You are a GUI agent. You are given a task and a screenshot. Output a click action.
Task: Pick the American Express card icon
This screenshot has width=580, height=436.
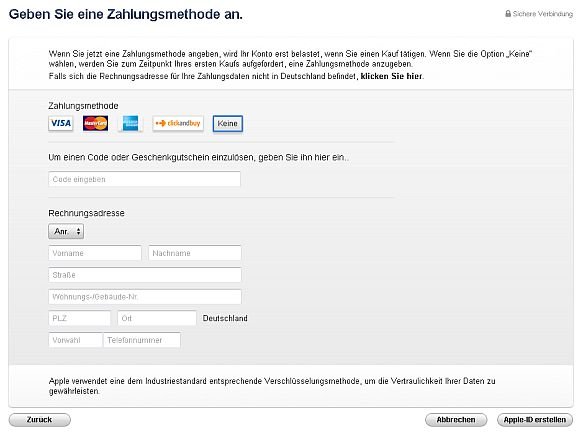[x=130, y=124]
